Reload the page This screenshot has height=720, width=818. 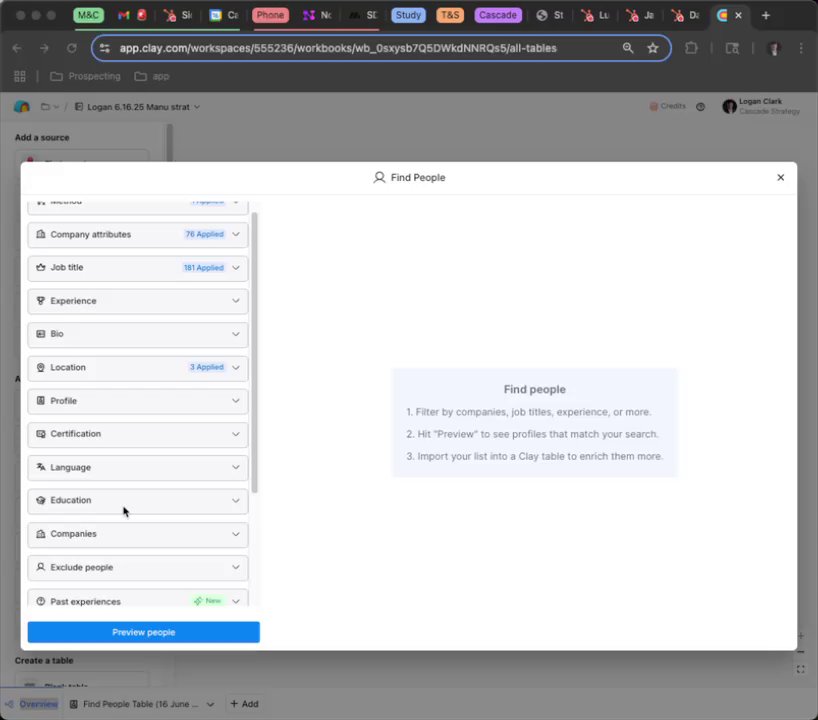pos(71,48)
